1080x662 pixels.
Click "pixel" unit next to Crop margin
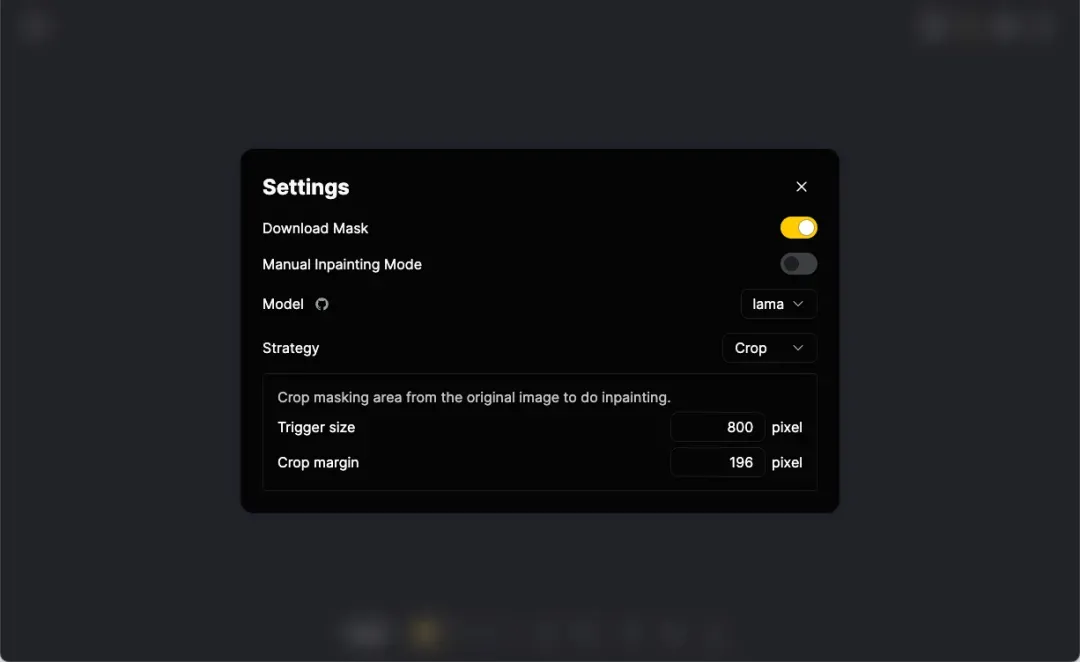787,462
